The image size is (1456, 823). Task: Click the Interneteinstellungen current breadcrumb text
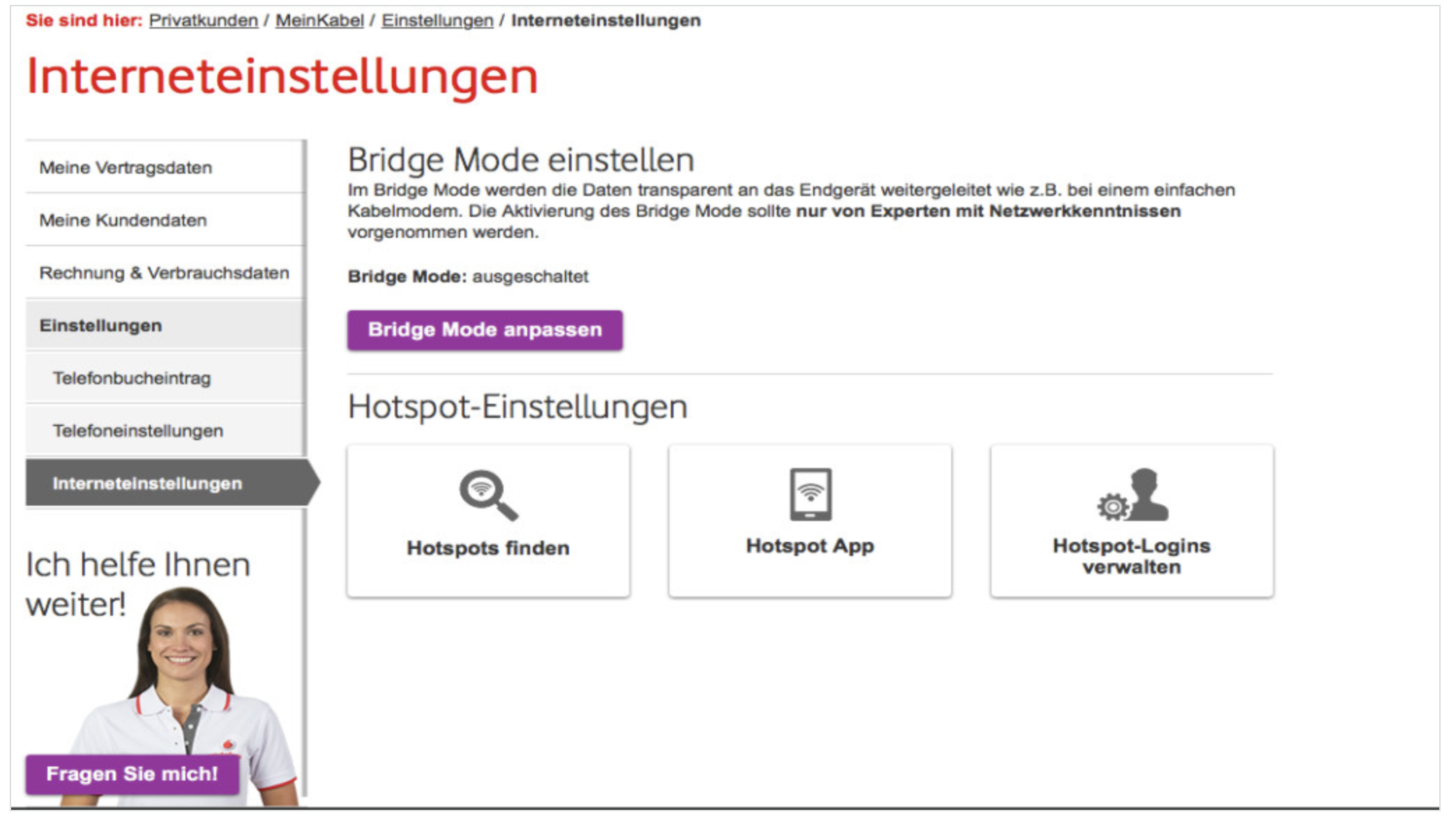605,21
